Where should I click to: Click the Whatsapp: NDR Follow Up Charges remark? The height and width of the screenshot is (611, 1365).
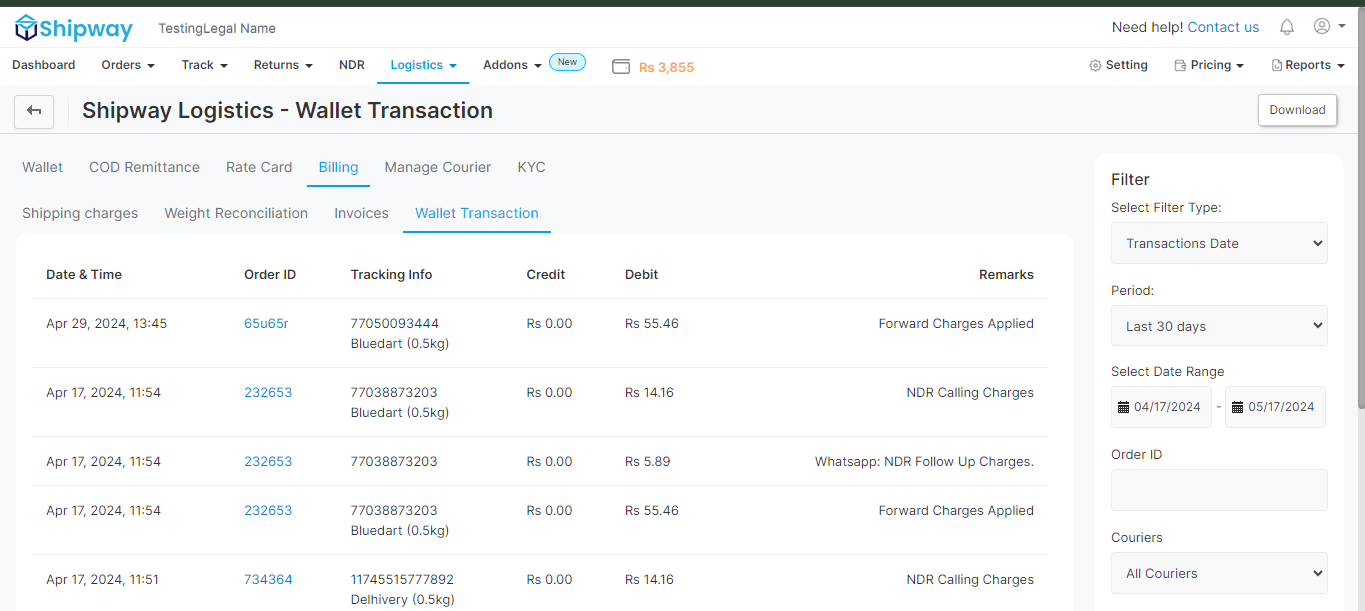(924, 462)
